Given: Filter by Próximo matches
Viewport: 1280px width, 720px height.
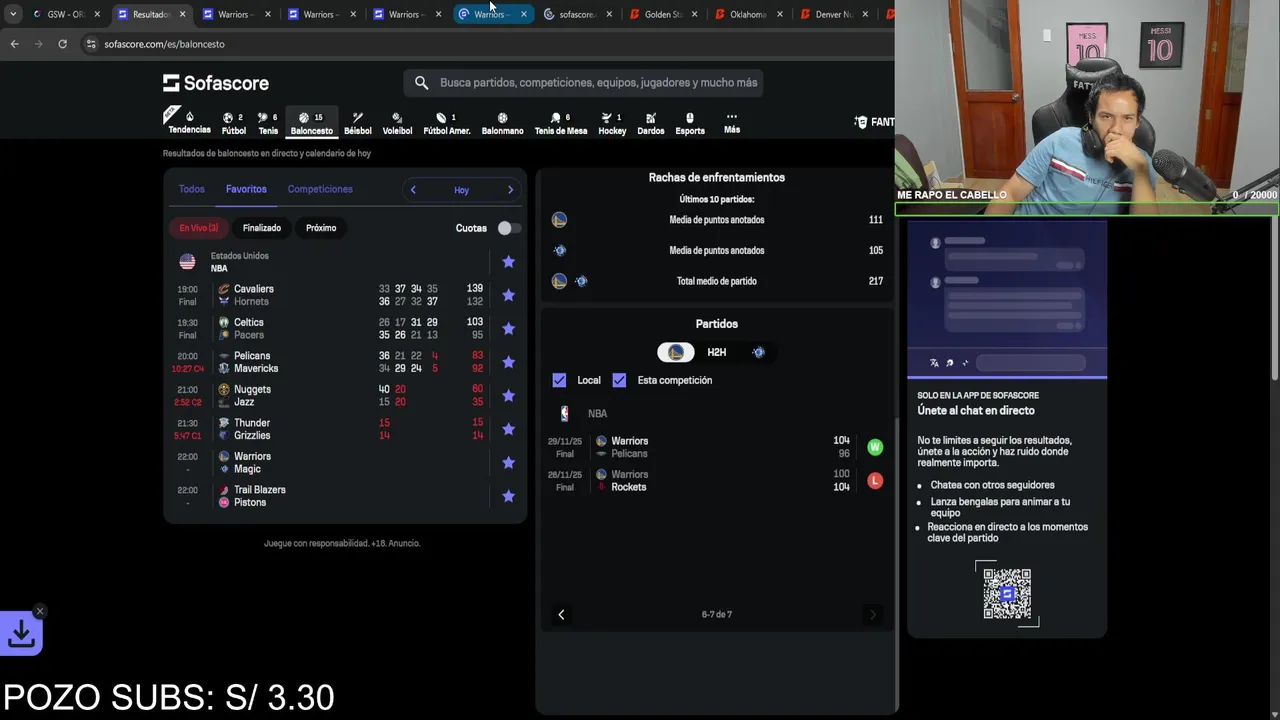Looking at the screenshot, I should point(321,228).
